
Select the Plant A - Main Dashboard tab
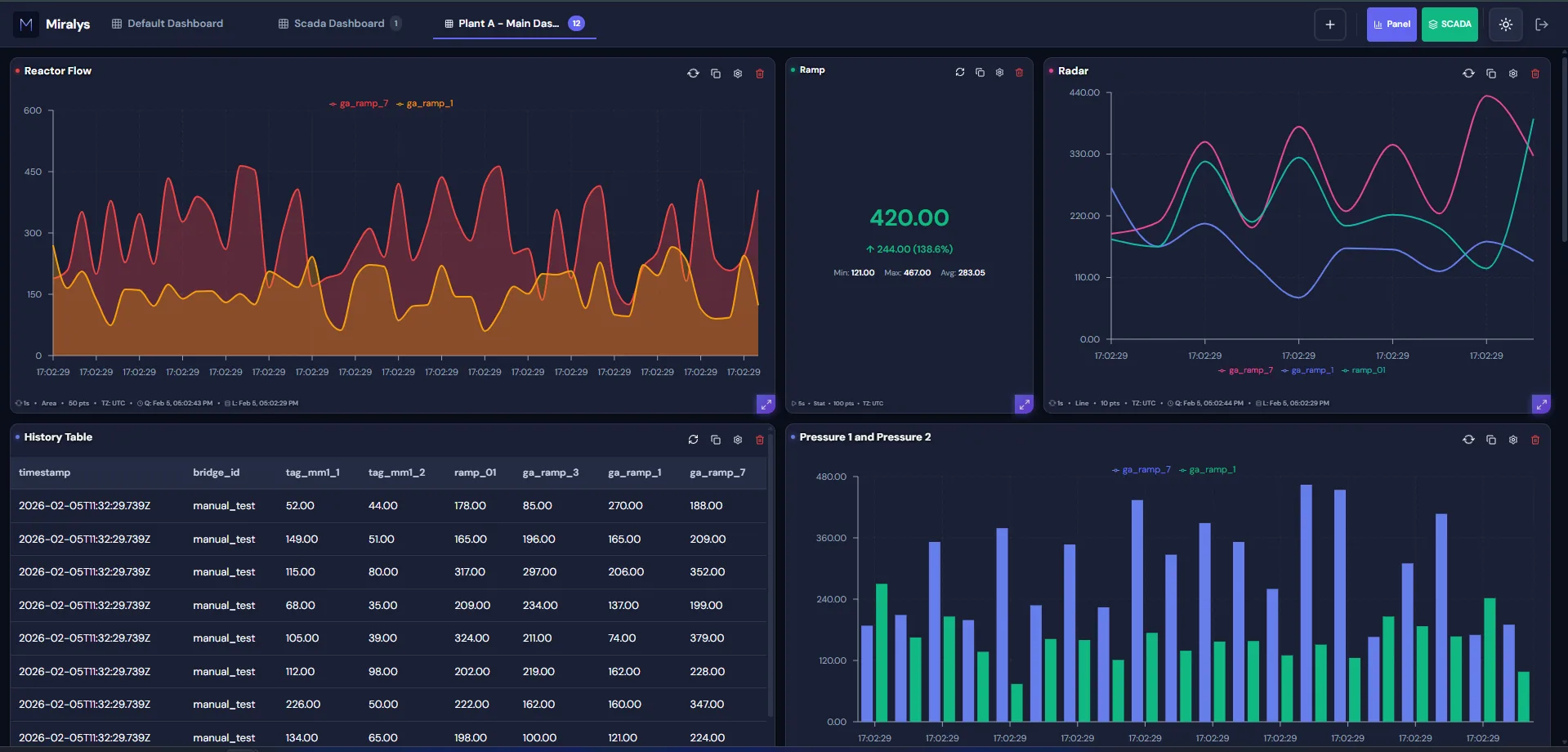pyautogui.click(x=515, y=24)
